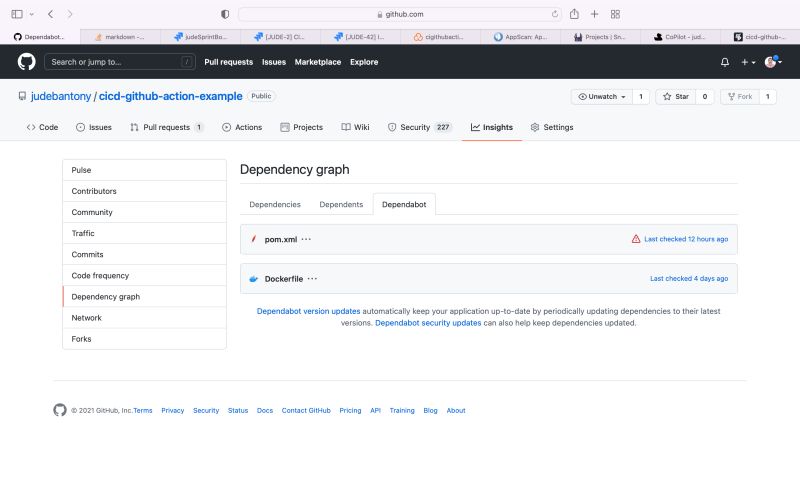Go to Pull requests in top navigation
Screen dimensions: 800x500
tap(229, 62)
